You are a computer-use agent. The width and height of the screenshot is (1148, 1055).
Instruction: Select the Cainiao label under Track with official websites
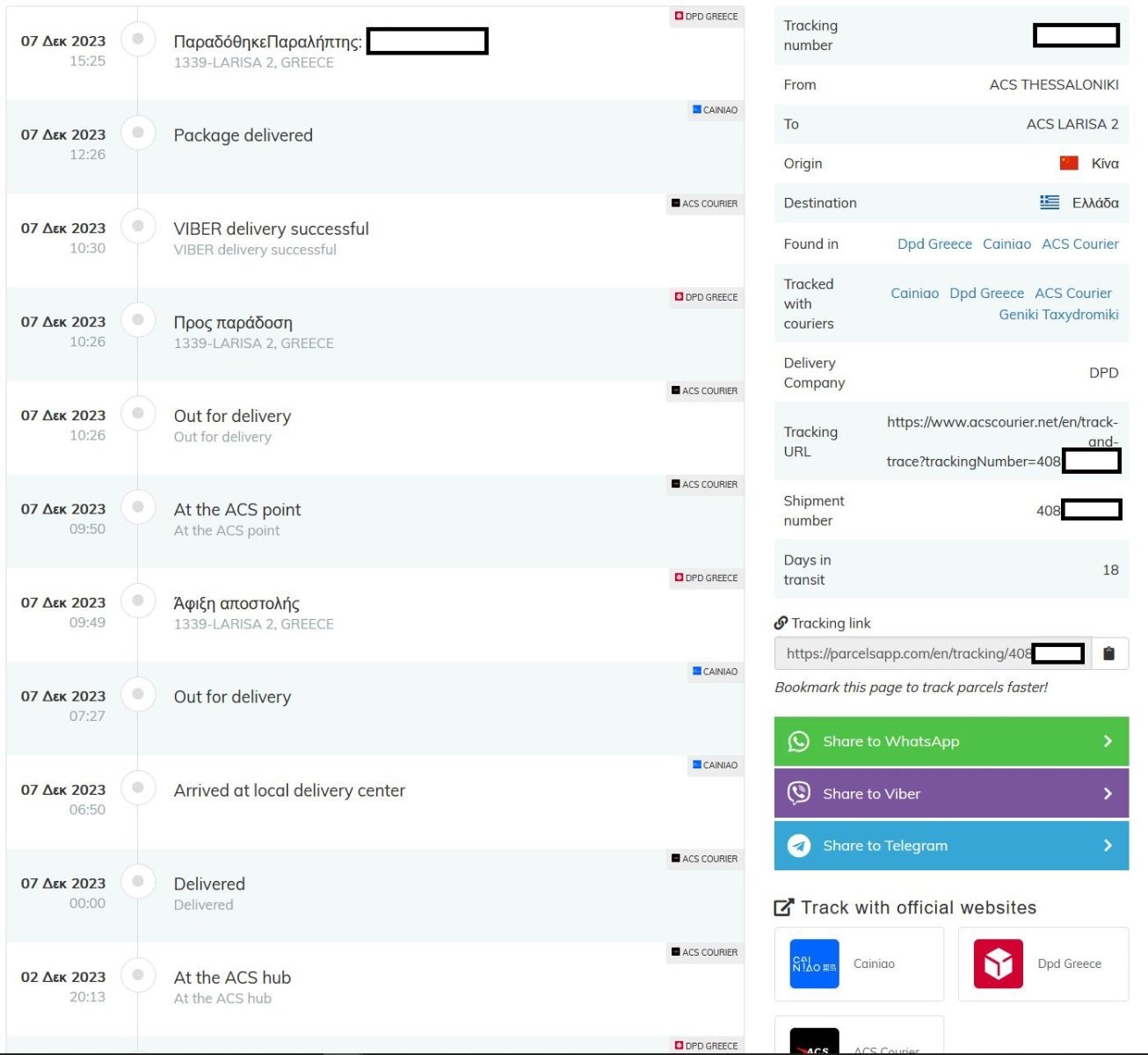click(x=874, y=964)
